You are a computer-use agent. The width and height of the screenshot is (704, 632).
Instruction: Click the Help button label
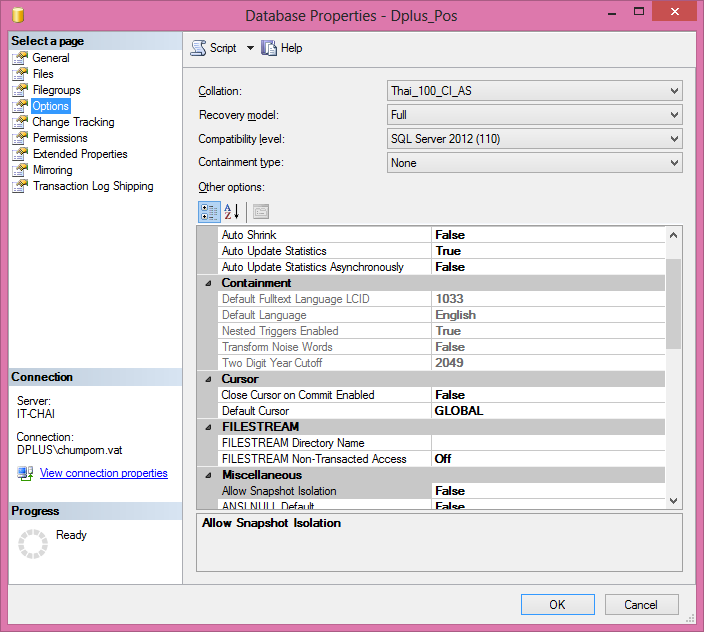point(291,48)
